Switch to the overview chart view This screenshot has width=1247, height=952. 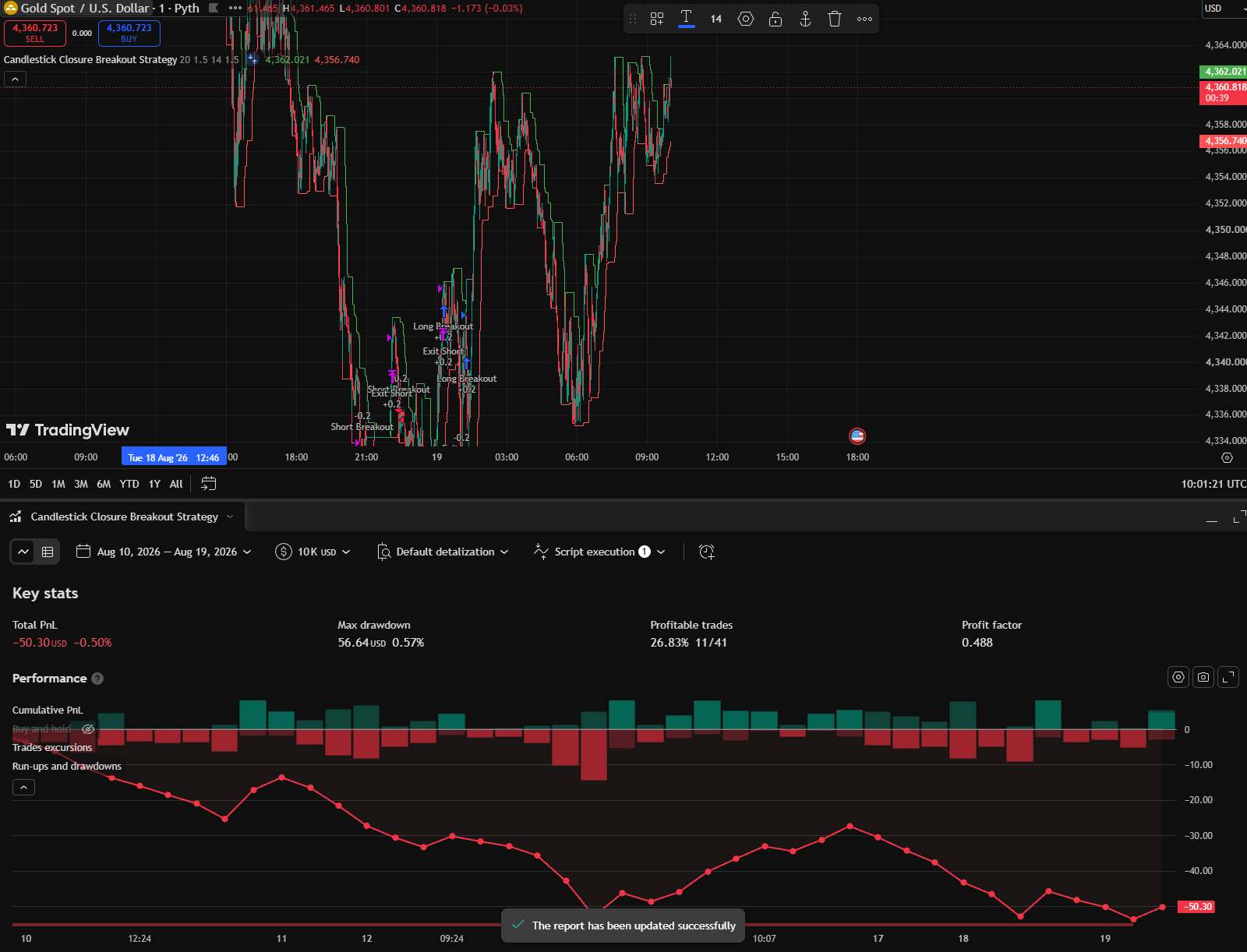(23, 552)
